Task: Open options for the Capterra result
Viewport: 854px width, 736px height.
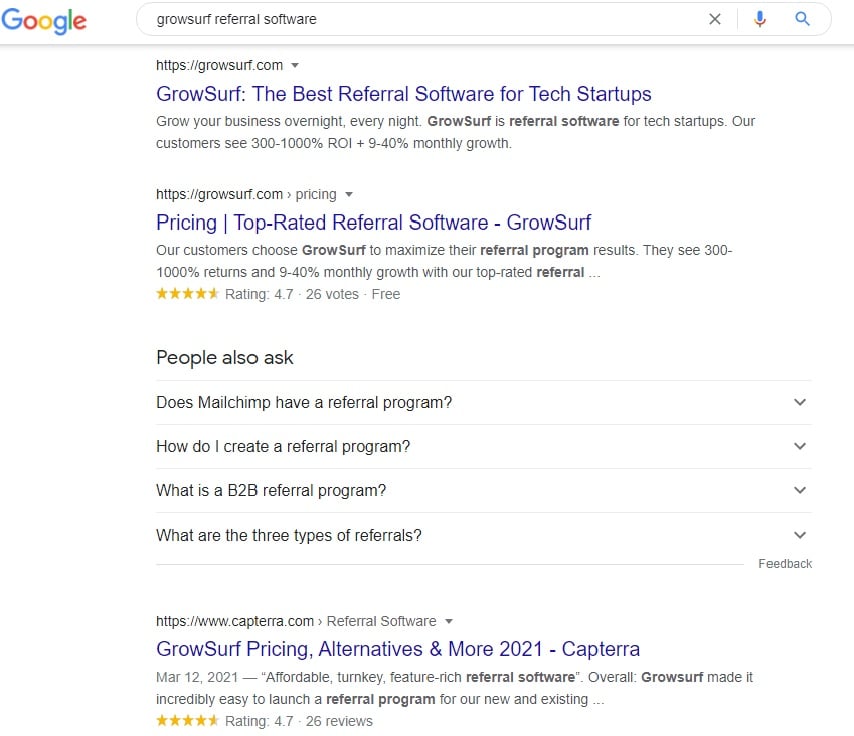Action: coord(449,621)
